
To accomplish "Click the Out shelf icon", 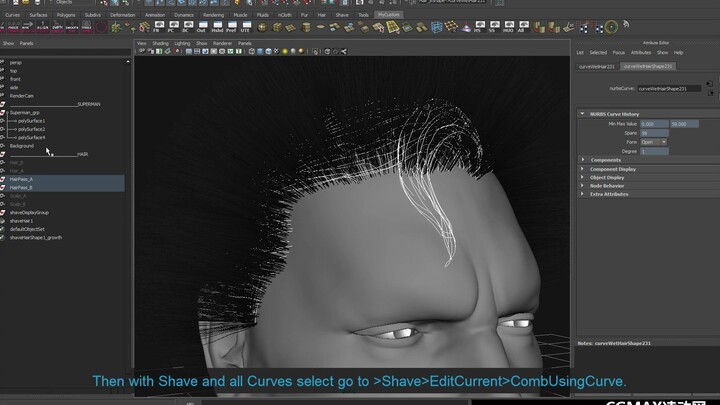I will [202, 27].
